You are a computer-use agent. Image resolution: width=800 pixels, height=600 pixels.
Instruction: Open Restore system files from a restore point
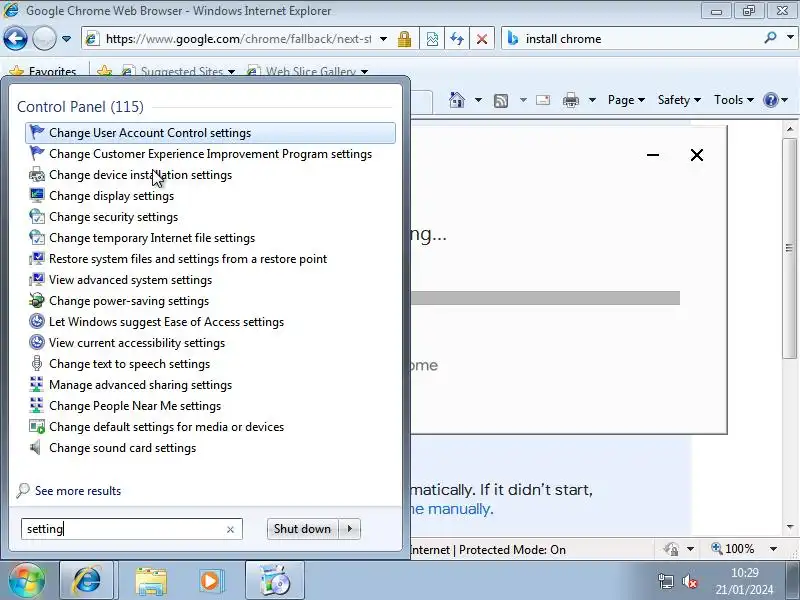click(x=210, y=259)
